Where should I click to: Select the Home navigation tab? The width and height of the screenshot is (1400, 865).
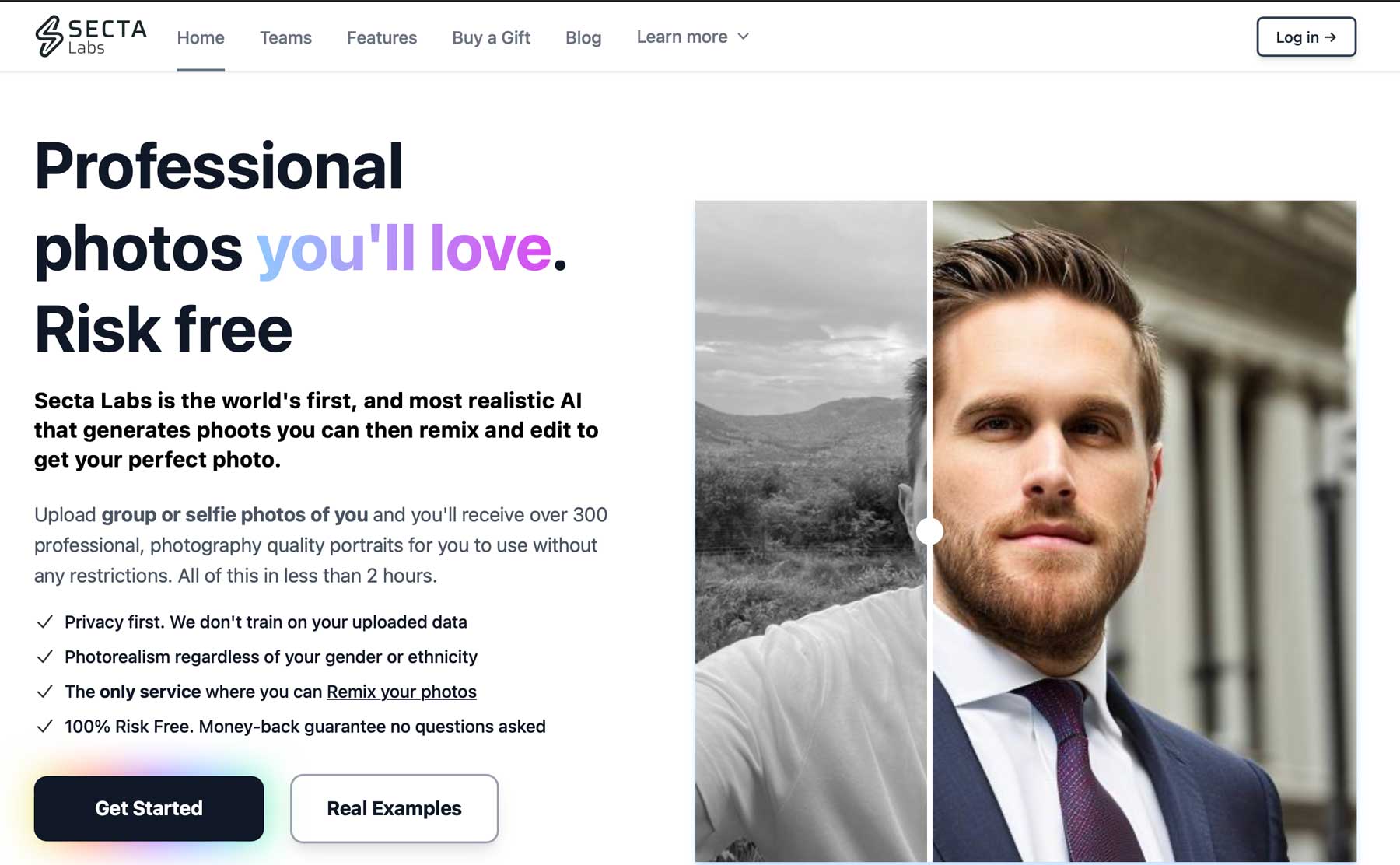200,37
